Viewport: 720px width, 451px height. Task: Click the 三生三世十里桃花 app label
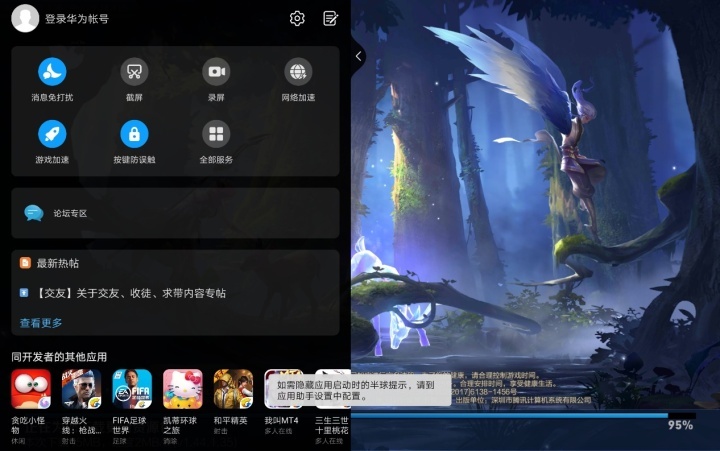tap(332, 425)
